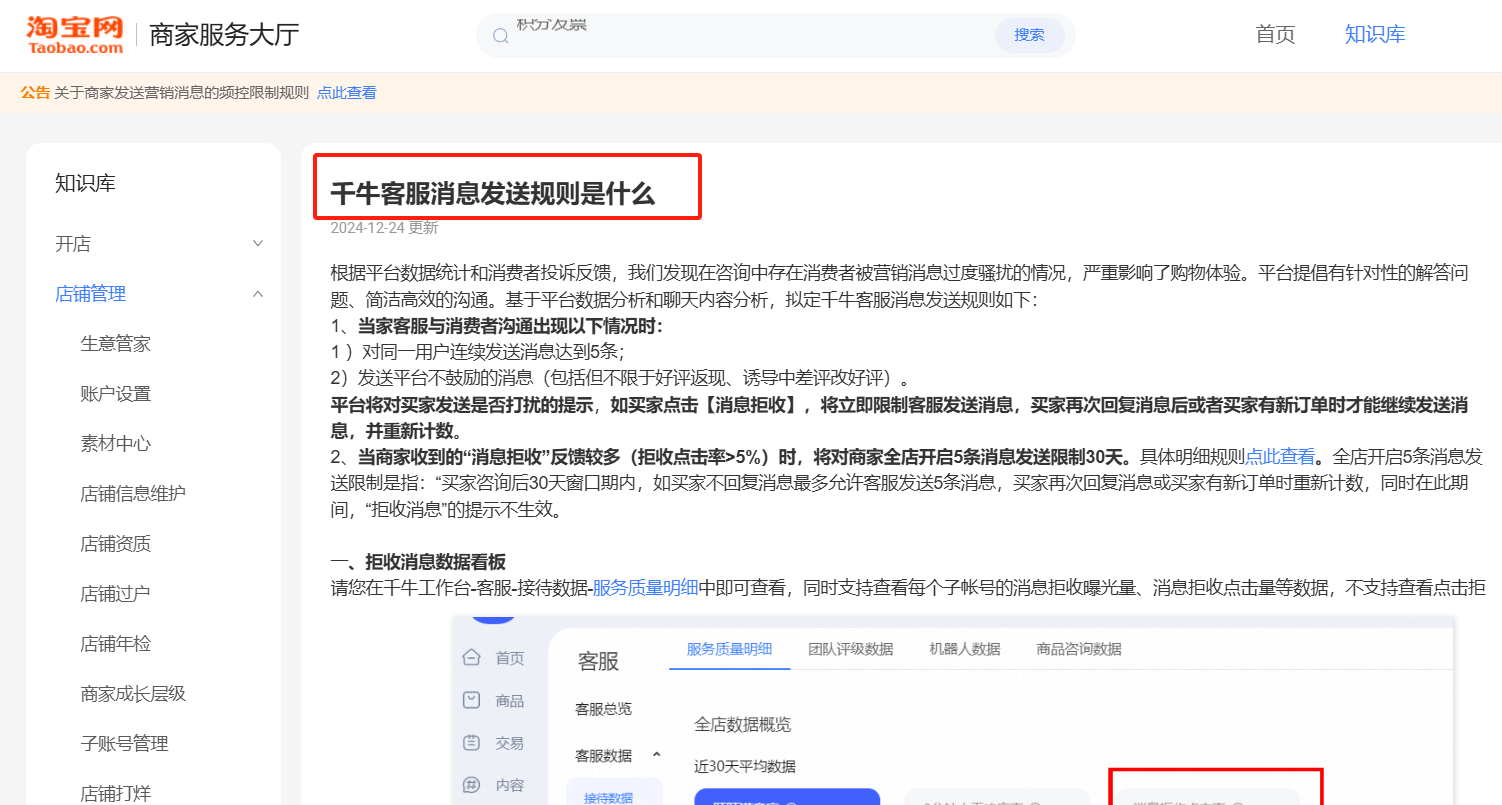Open 店铺打烊 in sidebar

116,794
